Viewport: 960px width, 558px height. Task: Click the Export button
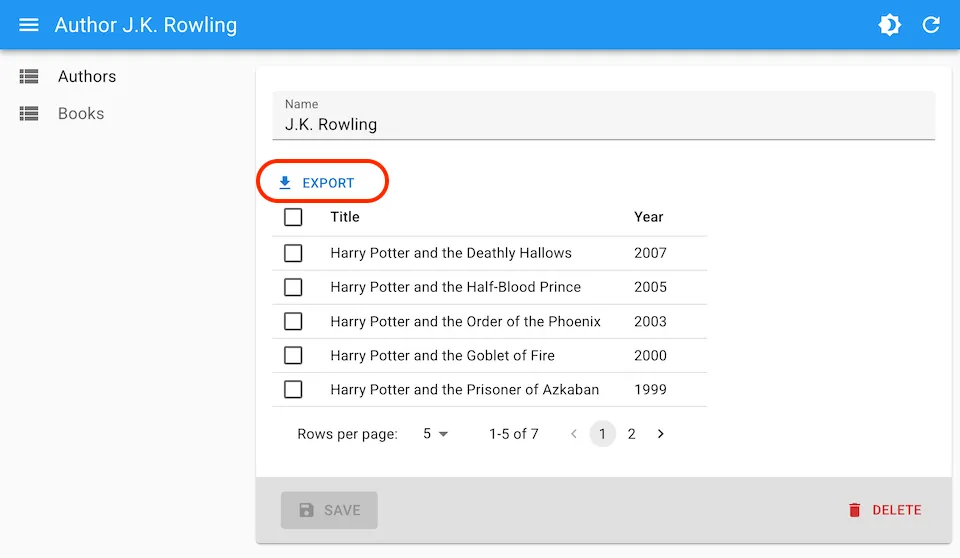tap(317, 183)
